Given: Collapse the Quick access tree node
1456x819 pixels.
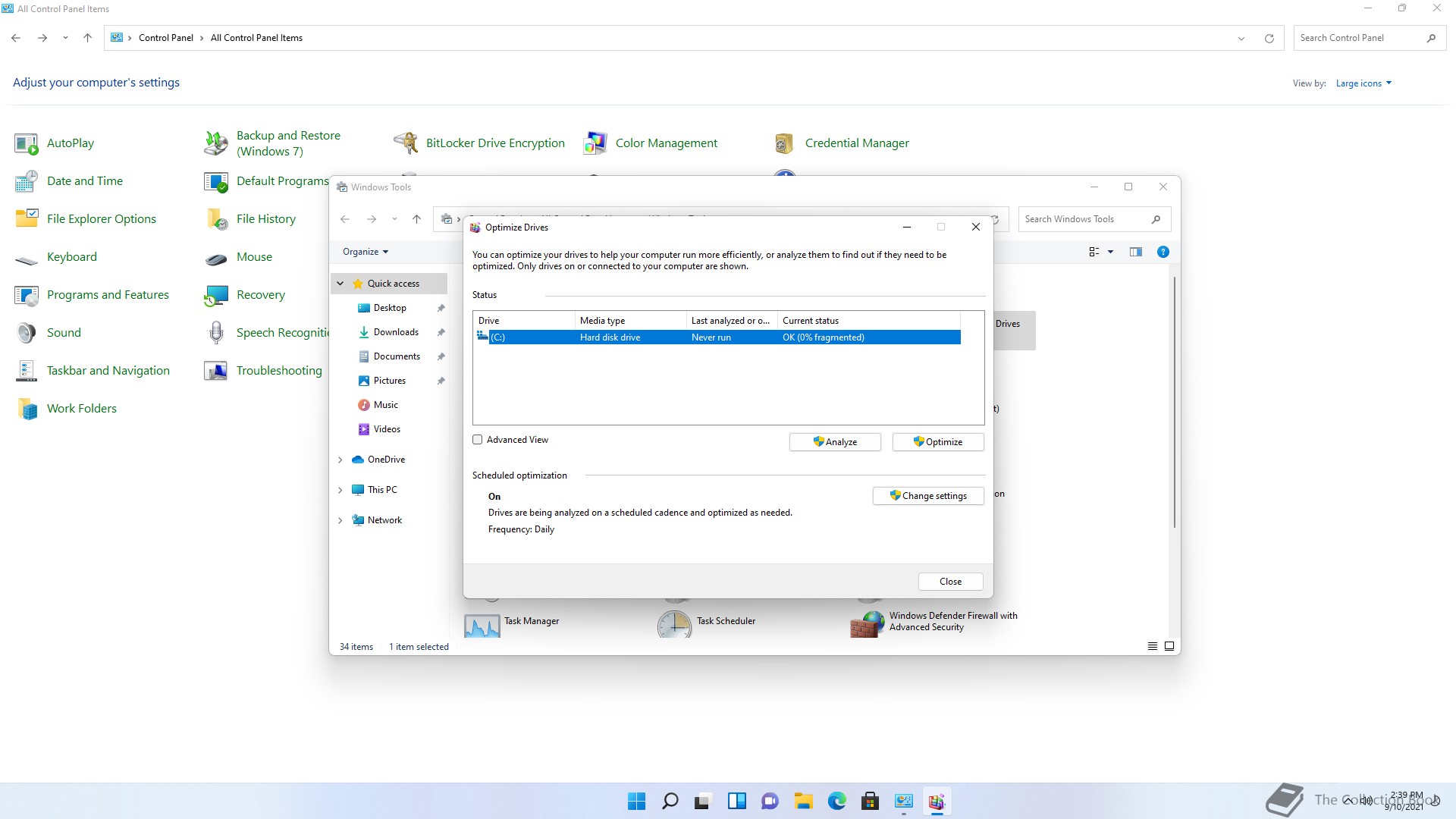Looking at the screenshot, I should 340,284.
